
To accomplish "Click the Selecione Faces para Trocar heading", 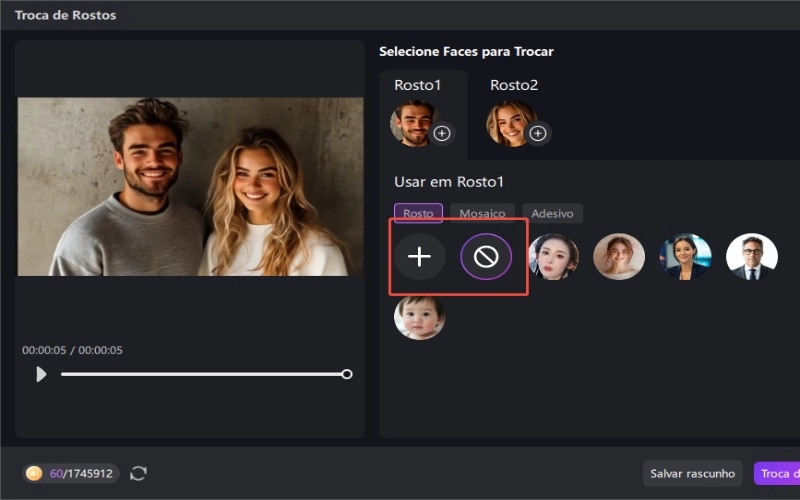I will [x=466, y=52].
